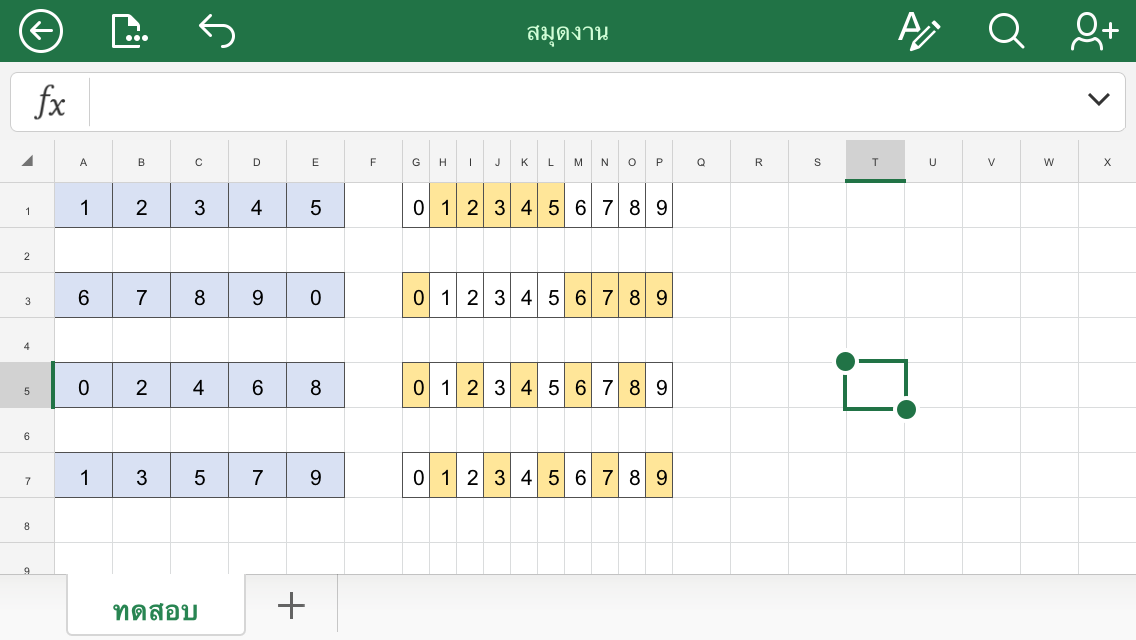Tap the share add-person icon
Viewport: 1136px width, 640px height.
pyautogui.click(x=1094, y=31)
